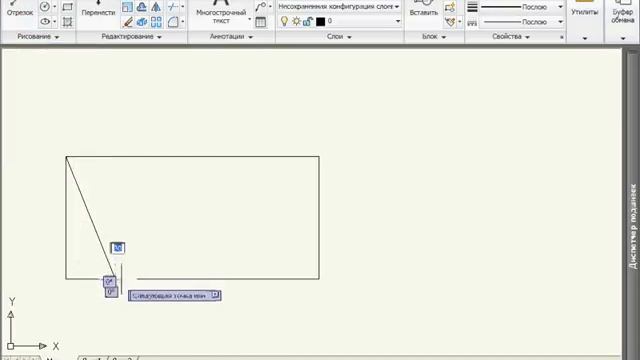Screen dimensions: 640x360
Task: Expand the Редактирование panel title
Action: pyautogui.click(x=131, y=37)
